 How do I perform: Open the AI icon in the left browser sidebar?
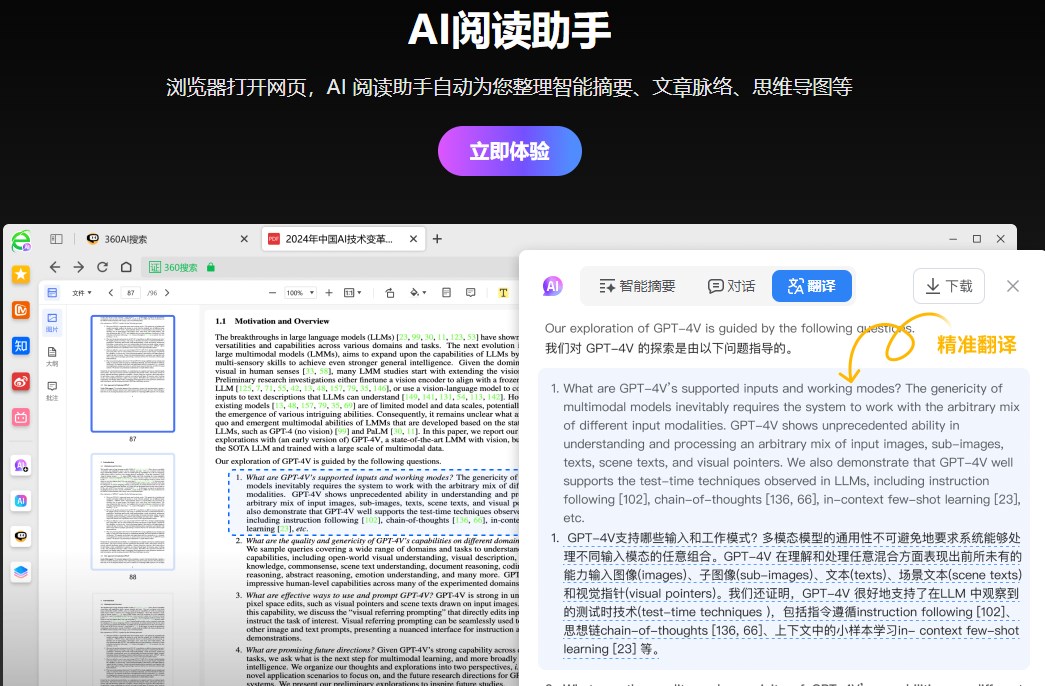click(21, 501)
